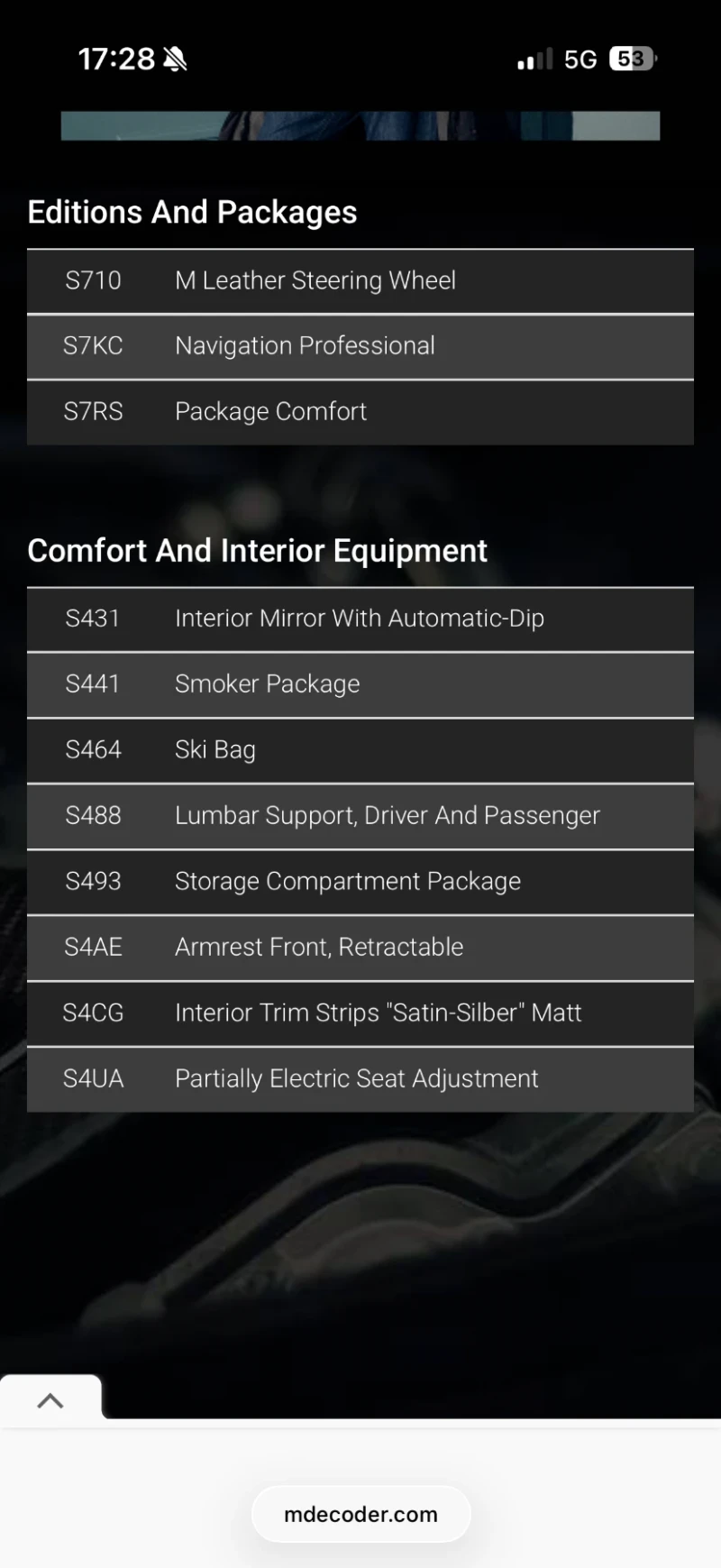Select Armrest Front, Retractable entry

360,948
